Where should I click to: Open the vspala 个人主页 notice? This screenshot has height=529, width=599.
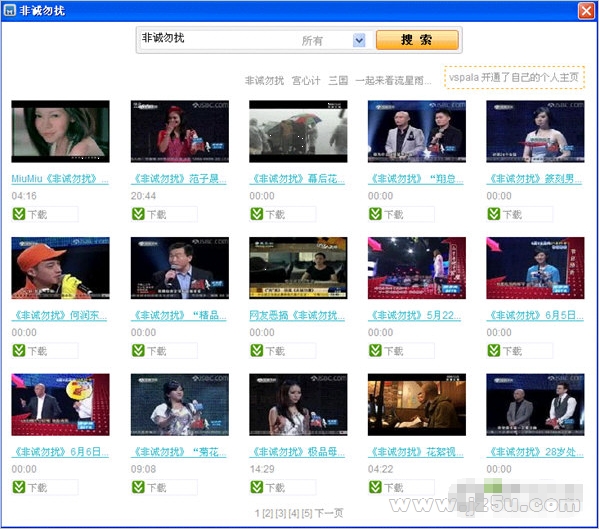point(514,78)
